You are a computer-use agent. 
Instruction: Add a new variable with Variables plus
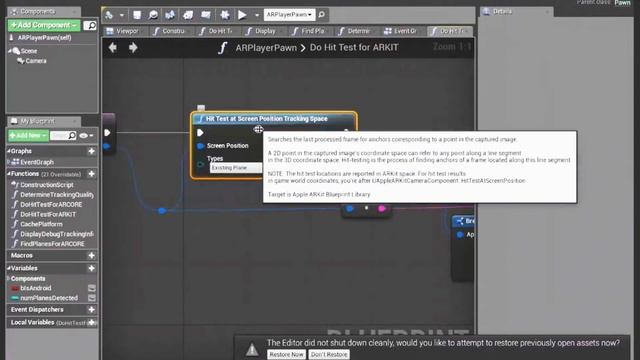[x=91, y=269]
